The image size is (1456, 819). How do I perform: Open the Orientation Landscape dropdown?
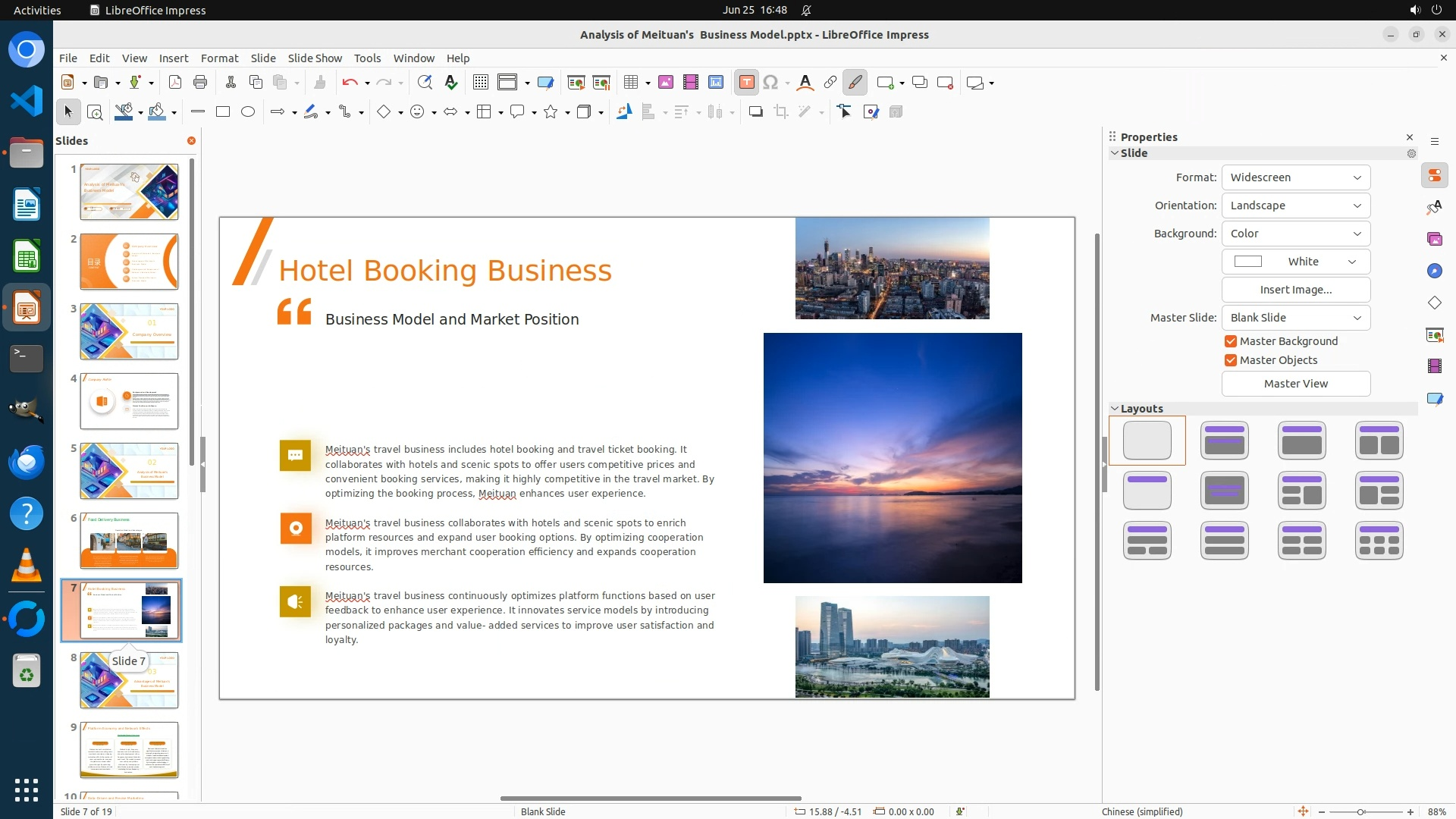pos(1295,206)
